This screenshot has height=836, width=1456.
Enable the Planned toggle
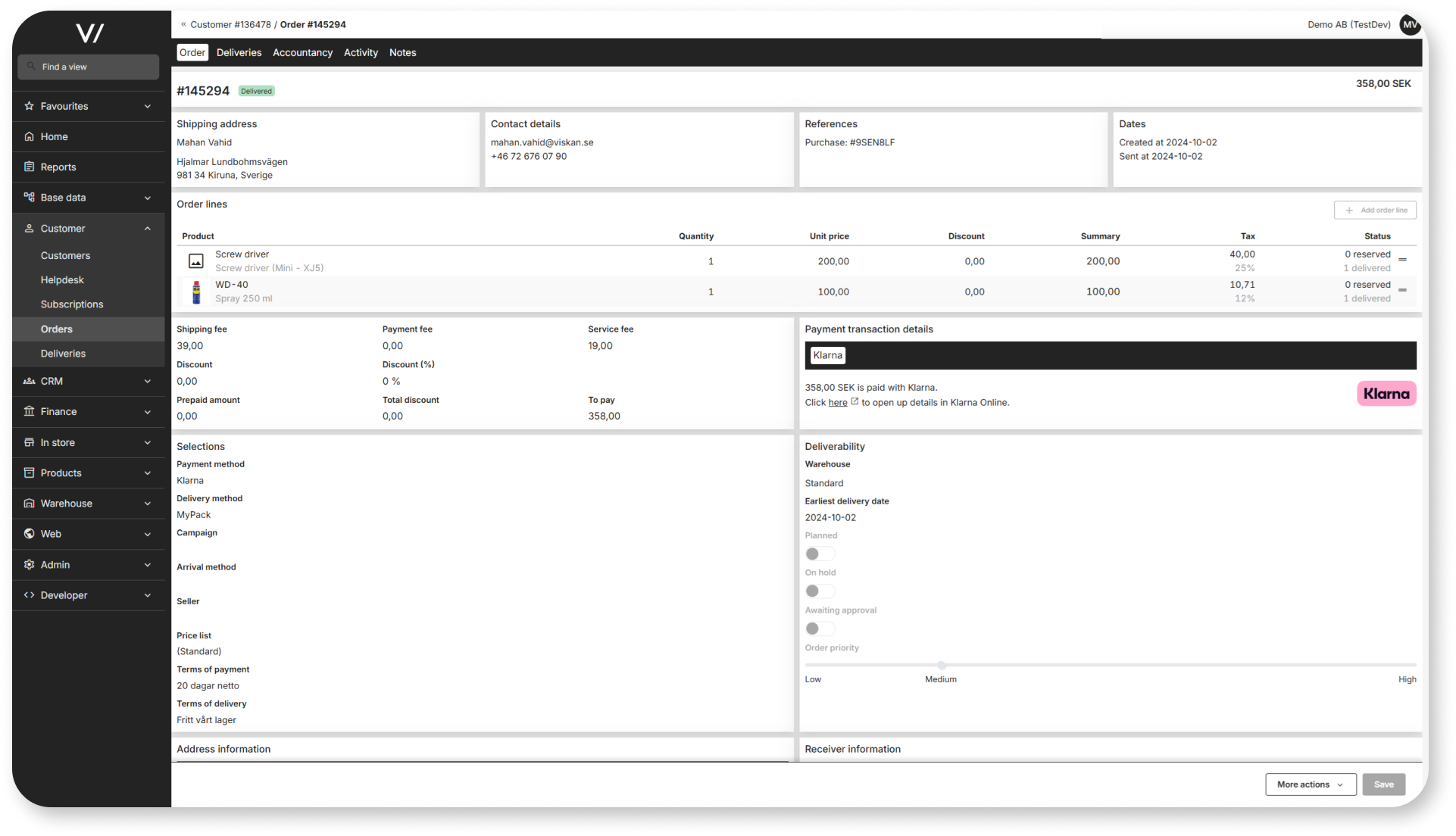(818, 554)
